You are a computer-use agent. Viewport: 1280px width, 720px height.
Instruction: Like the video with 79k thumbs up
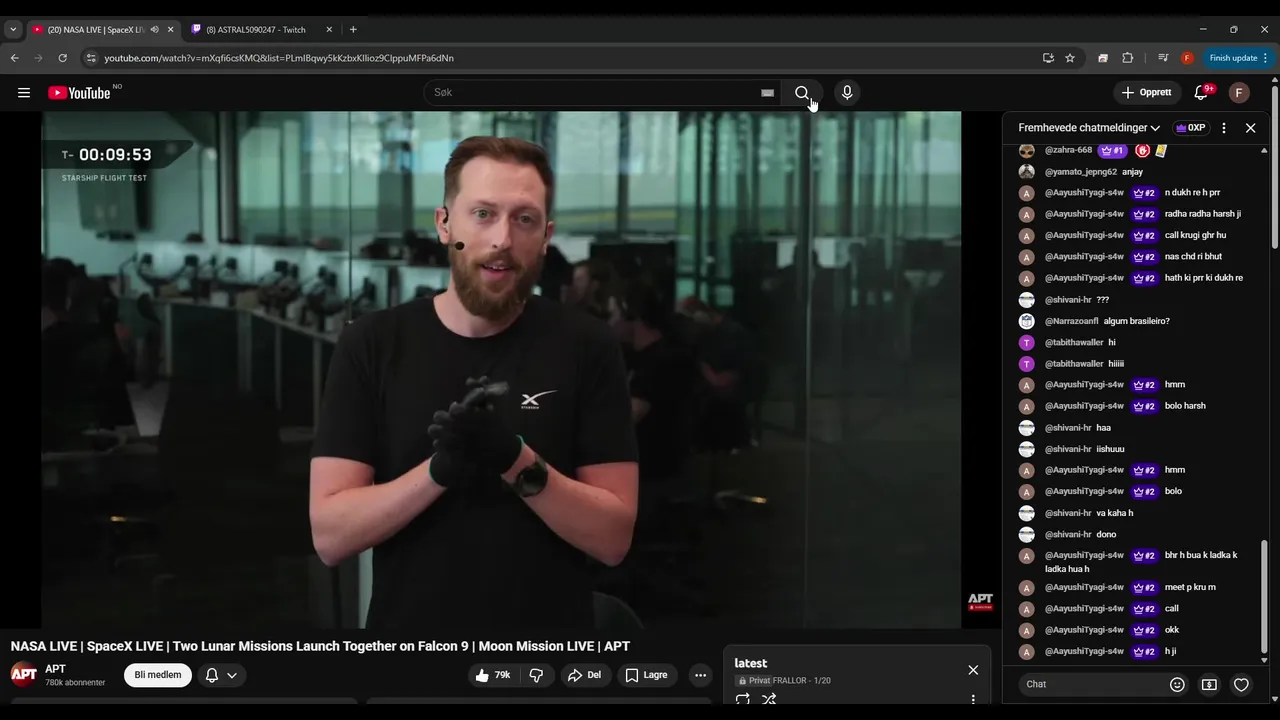492,675
